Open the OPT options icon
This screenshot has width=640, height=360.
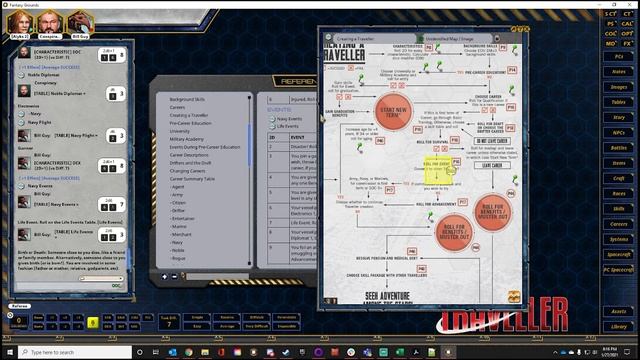(628, 33)
